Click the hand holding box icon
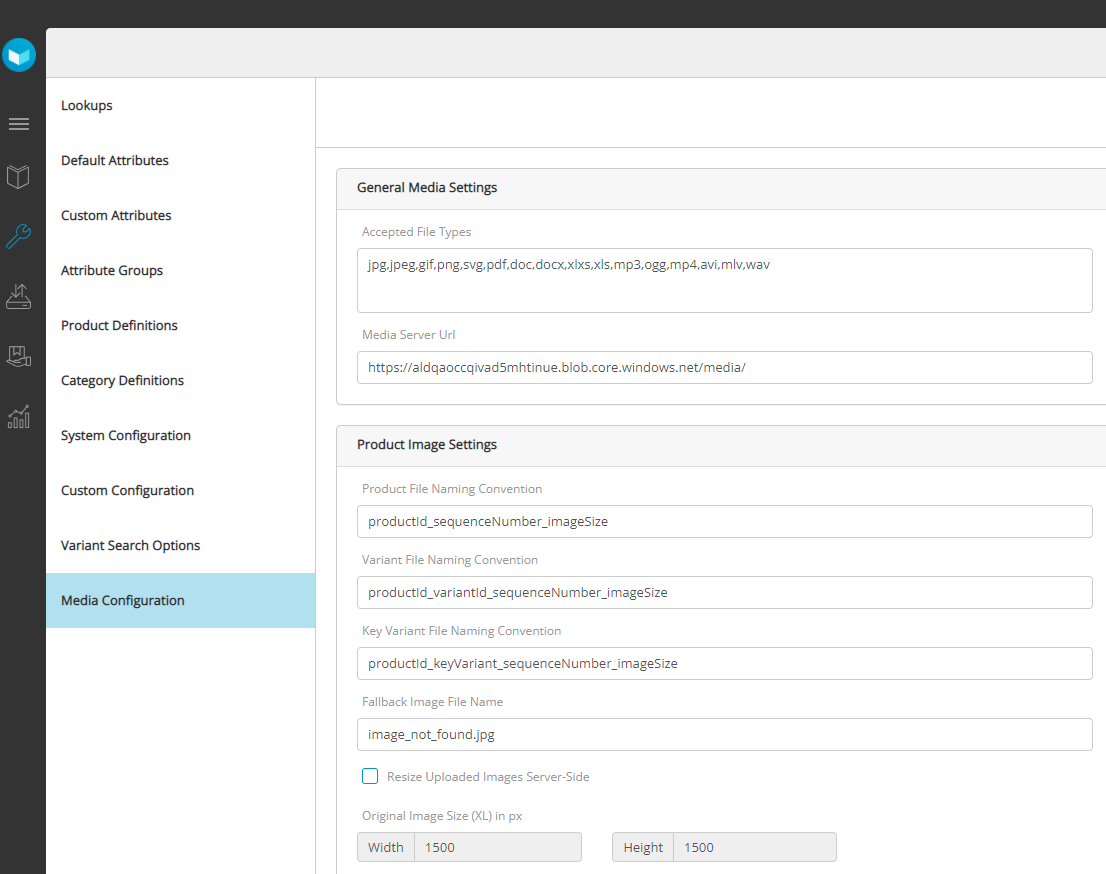 (19, 356)
